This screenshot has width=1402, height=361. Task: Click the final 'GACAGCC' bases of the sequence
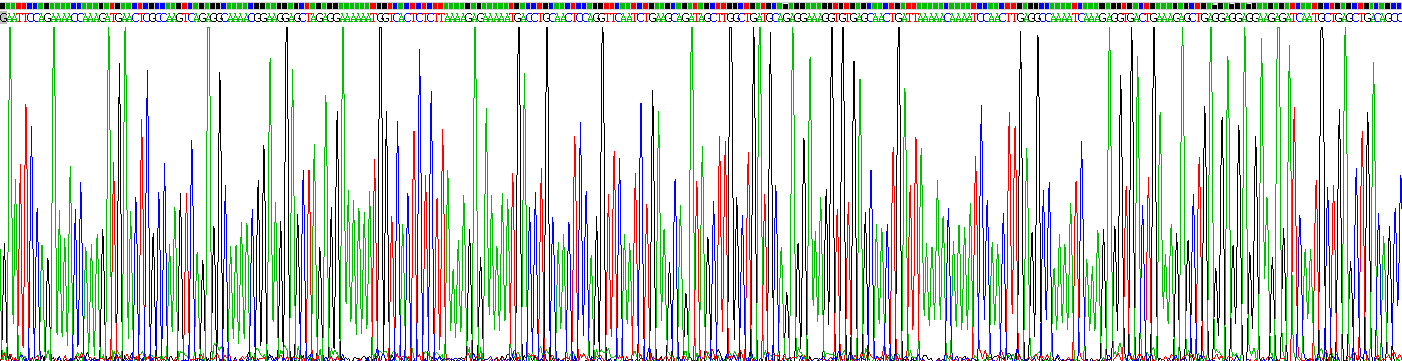1384,17
